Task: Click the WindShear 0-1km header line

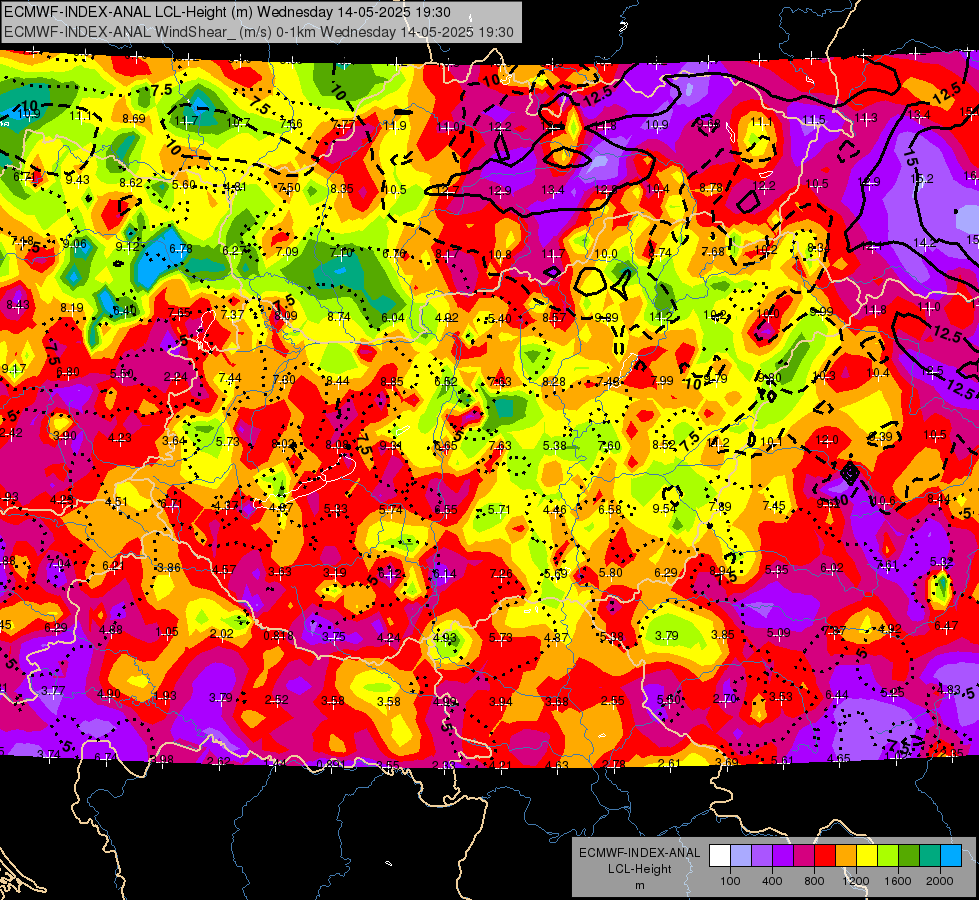Action: pos(258,32)
